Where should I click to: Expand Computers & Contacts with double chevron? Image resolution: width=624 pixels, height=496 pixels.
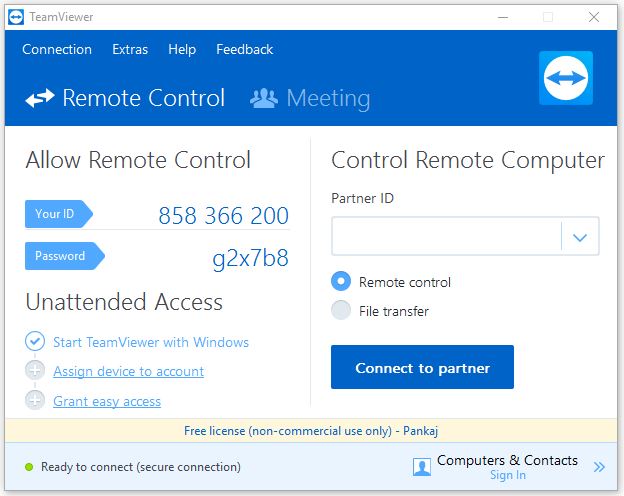tap(599, 467)
